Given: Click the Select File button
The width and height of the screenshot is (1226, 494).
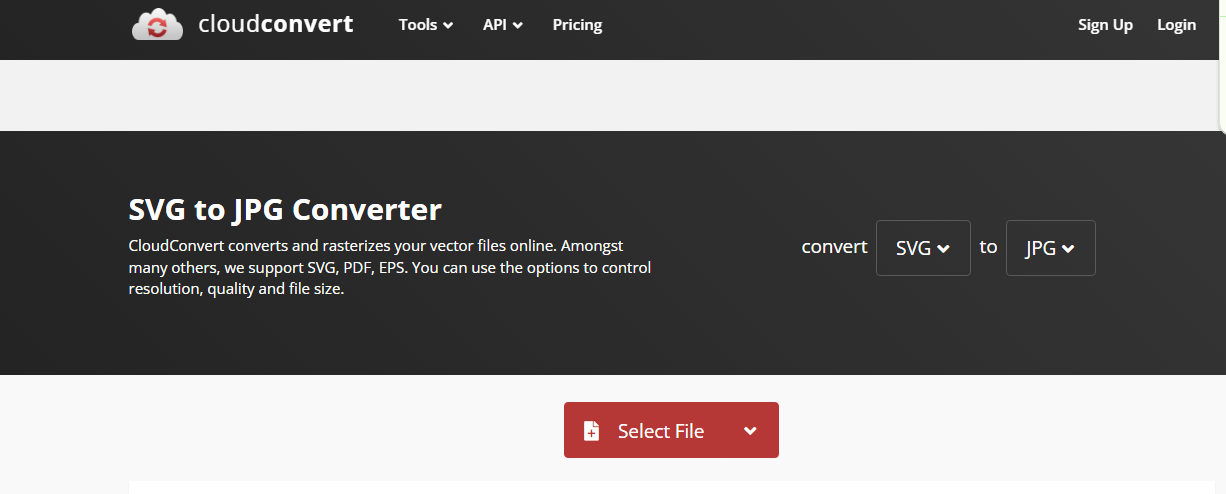Looking at the screenshot, I should [671, 430].
